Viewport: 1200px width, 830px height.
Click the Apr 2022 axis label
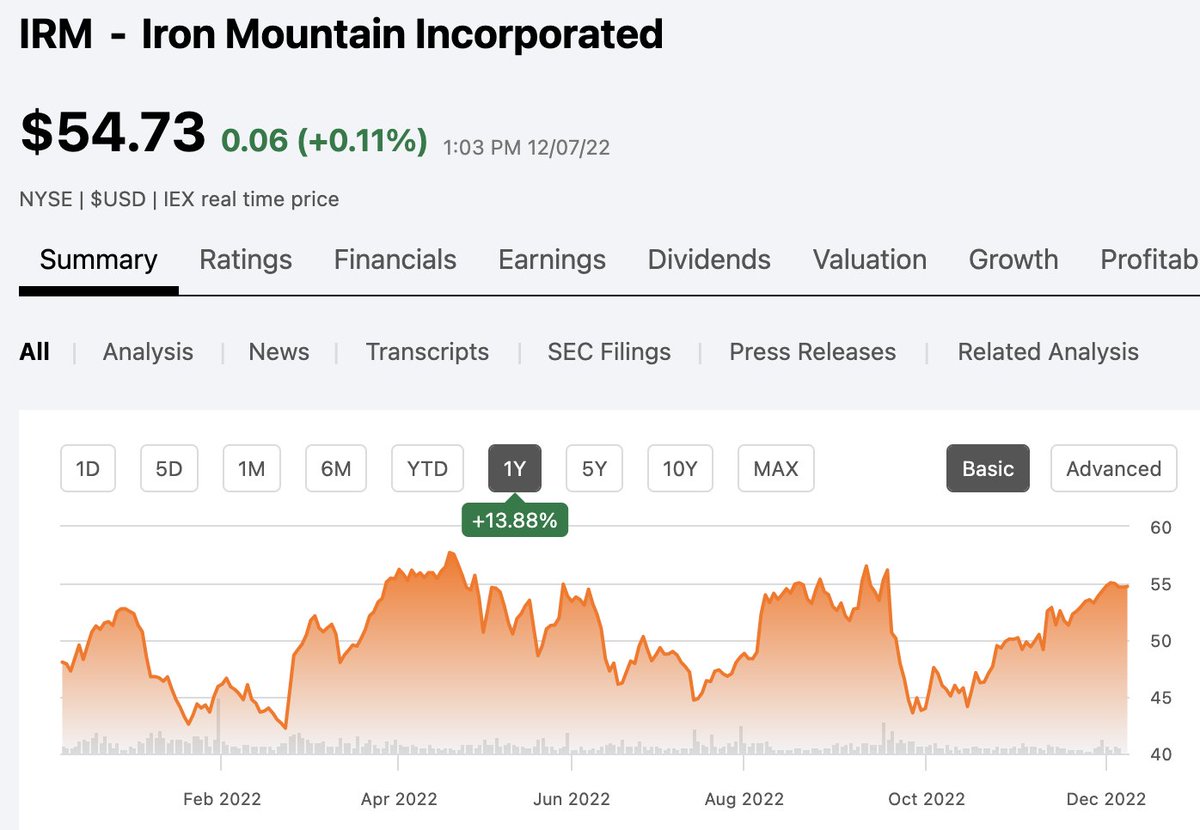click(398, 798)
